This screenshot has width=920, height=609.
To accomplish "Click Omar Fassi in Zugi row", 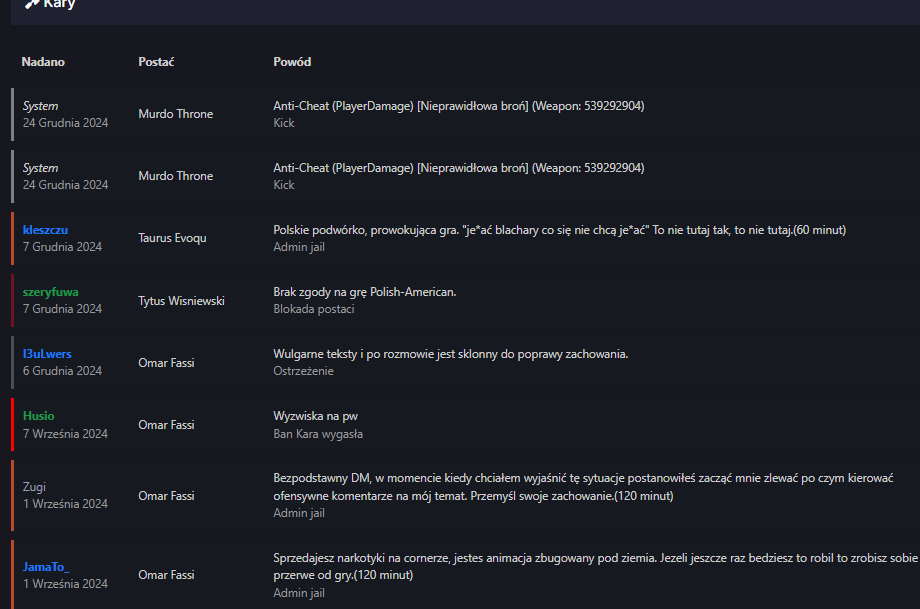I will [x=166, y=496].
